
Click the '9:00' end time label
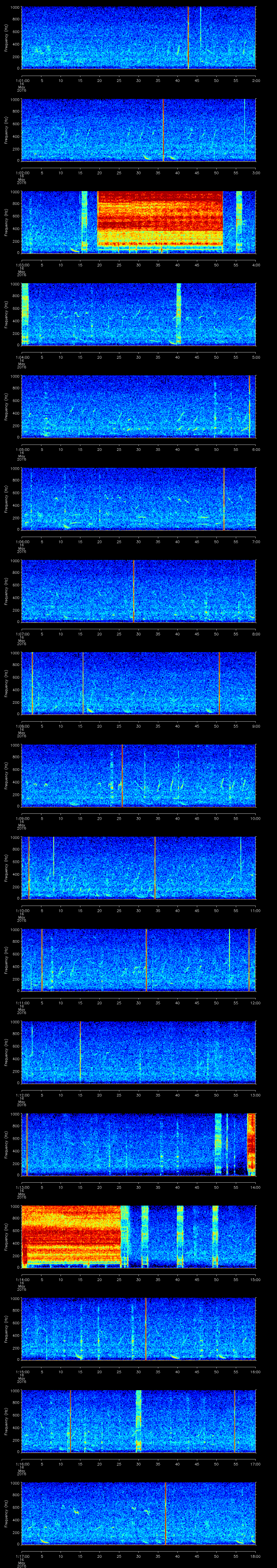click(256, 726)
